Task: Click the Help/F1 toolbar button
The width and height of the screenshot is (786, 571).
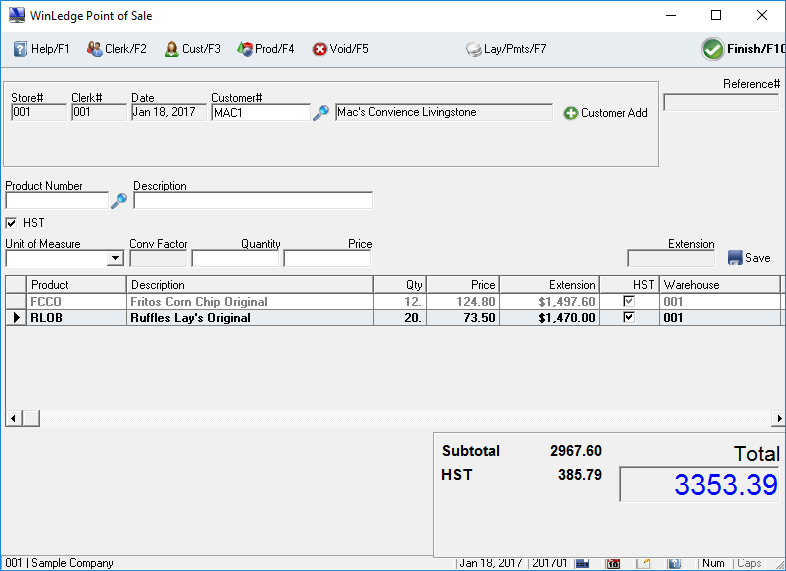Action: point(41,49)
